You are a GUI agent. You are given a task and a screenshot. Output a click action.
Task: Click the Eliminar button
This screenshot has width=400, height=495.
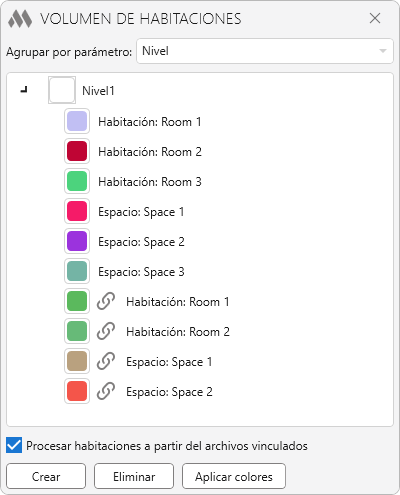[134, 476]
